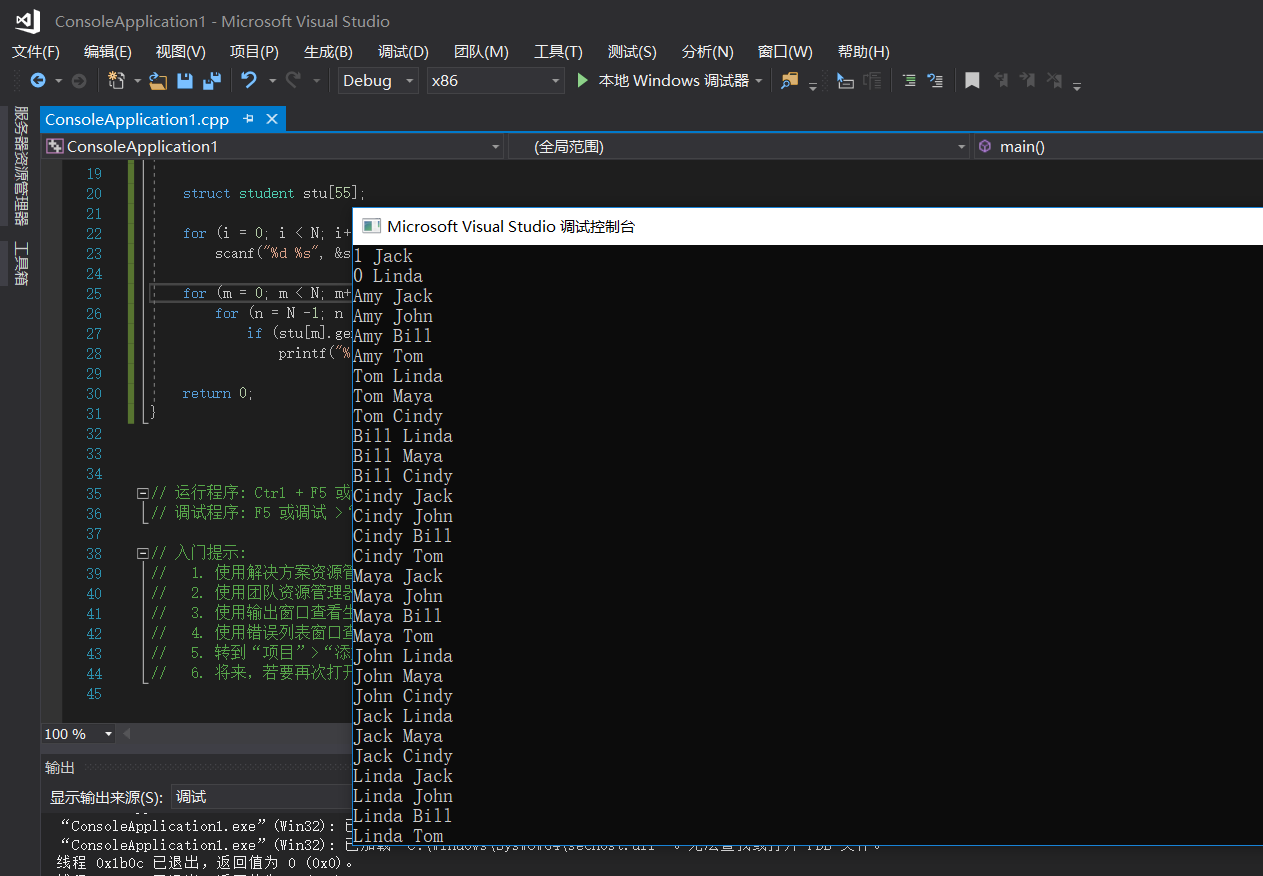
Task: Open the 工具(T) menu
Action: [558, 52]
